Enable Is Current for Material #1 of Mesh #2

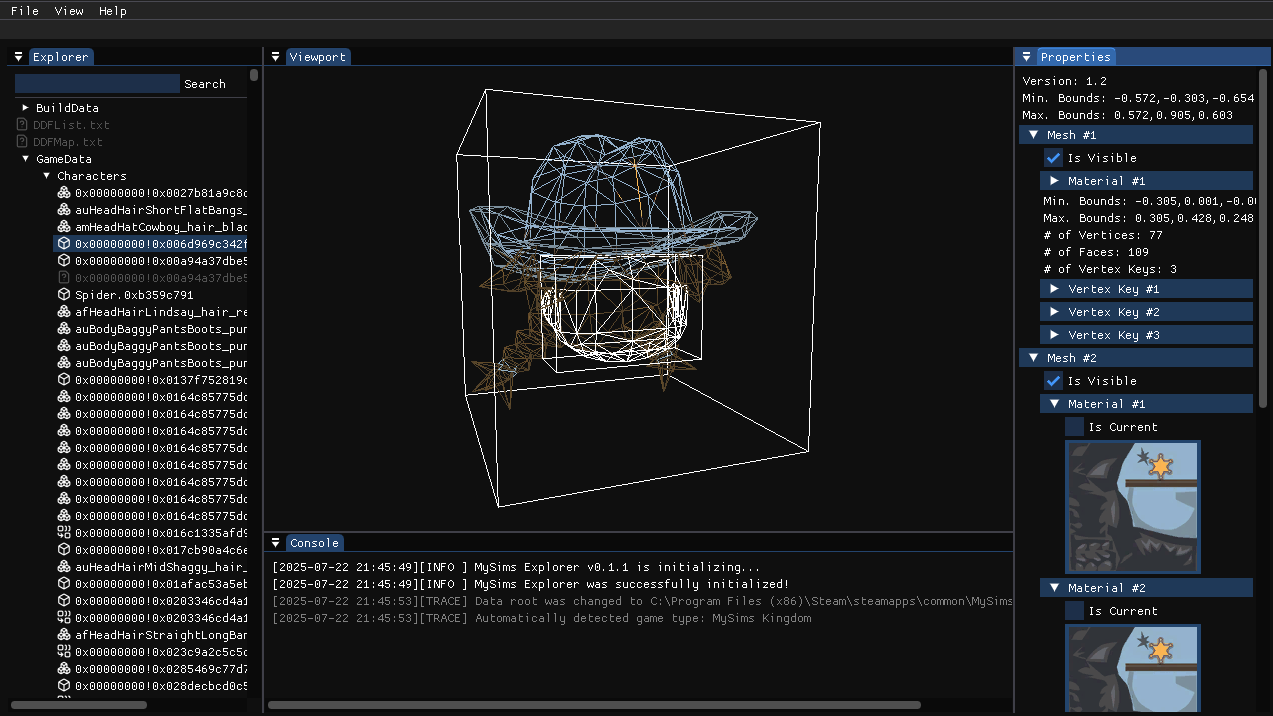pos(1073,427)
